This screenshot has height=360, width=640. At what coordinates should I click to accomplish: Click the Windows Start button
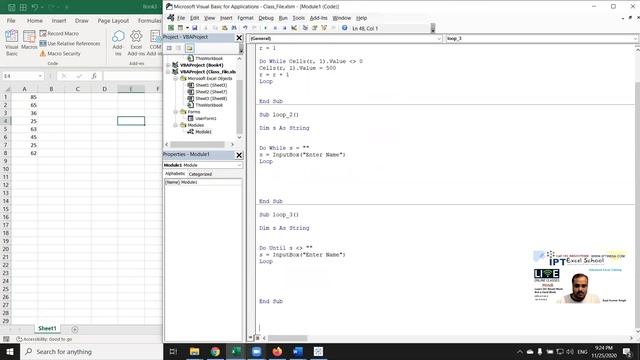point(10,351)
